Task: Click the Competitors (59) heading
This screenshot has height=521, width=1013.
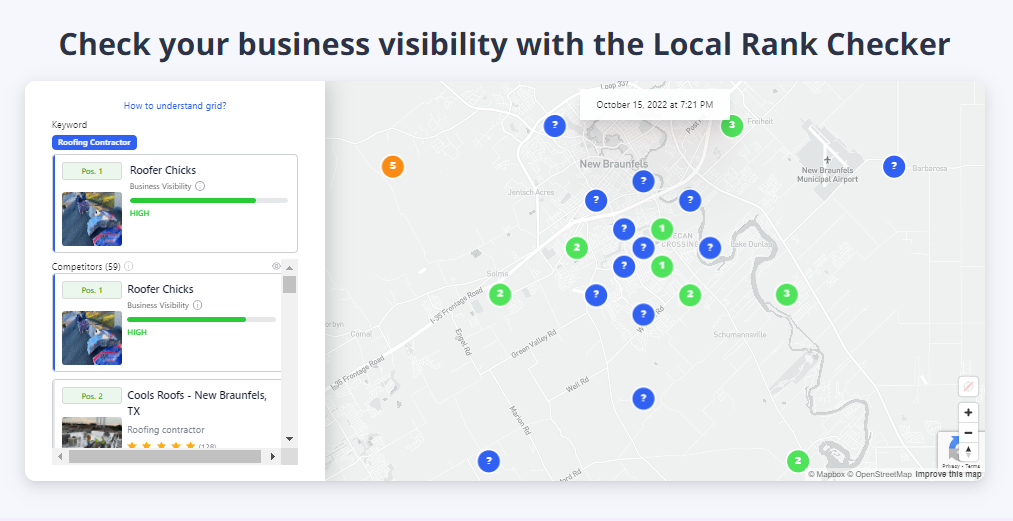Action: pos(86,266)
